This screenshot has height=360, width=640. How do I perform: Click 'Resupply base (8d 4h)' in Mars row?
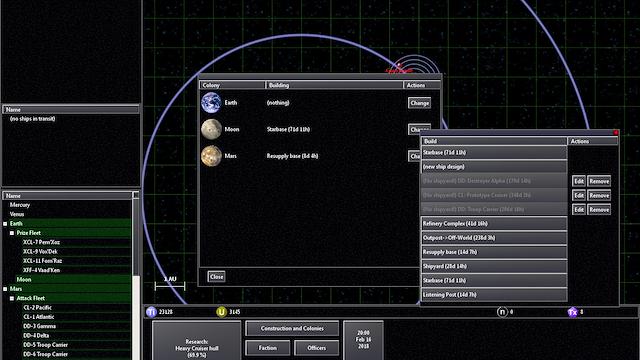coord(292,156)
